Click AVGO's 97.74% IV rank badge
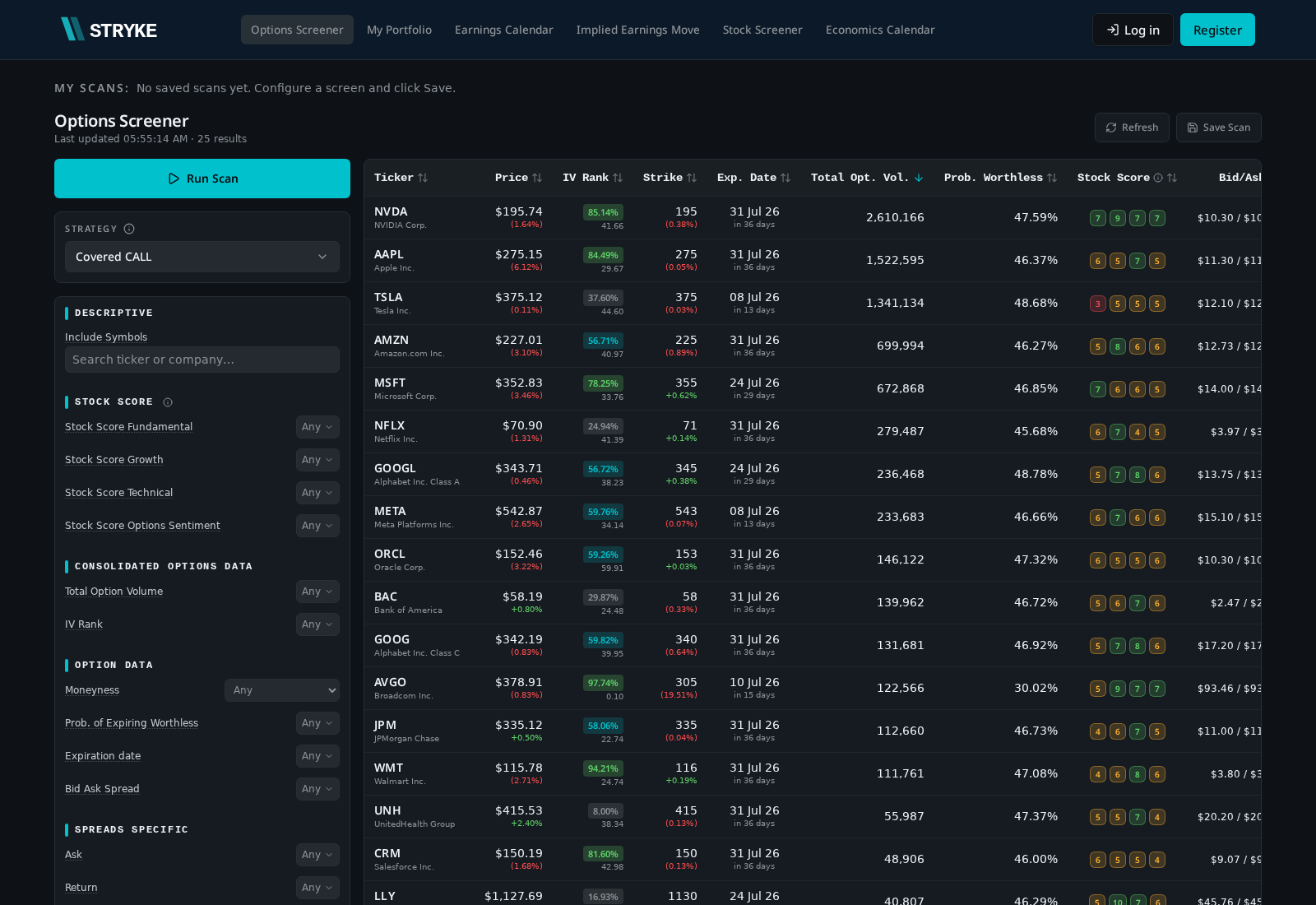The height and width of the screenshot is (905, 1316). (x=603, y=683)
